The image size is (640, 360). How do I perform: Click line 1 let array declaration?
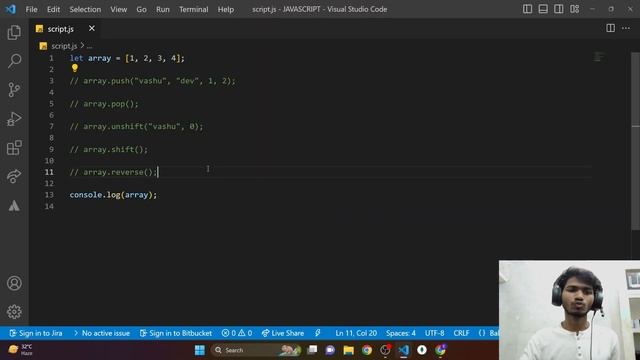tap(127, 58)
